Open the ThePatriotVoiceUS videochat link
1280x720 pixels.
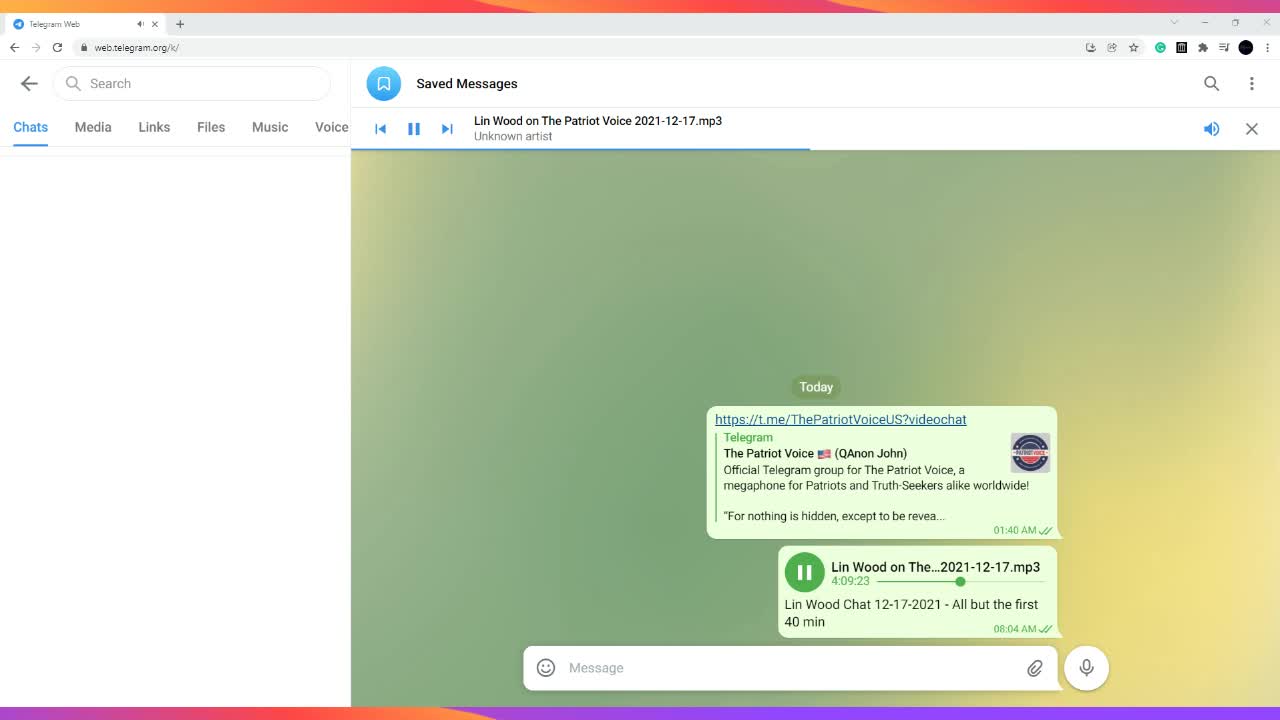[841, 419]
